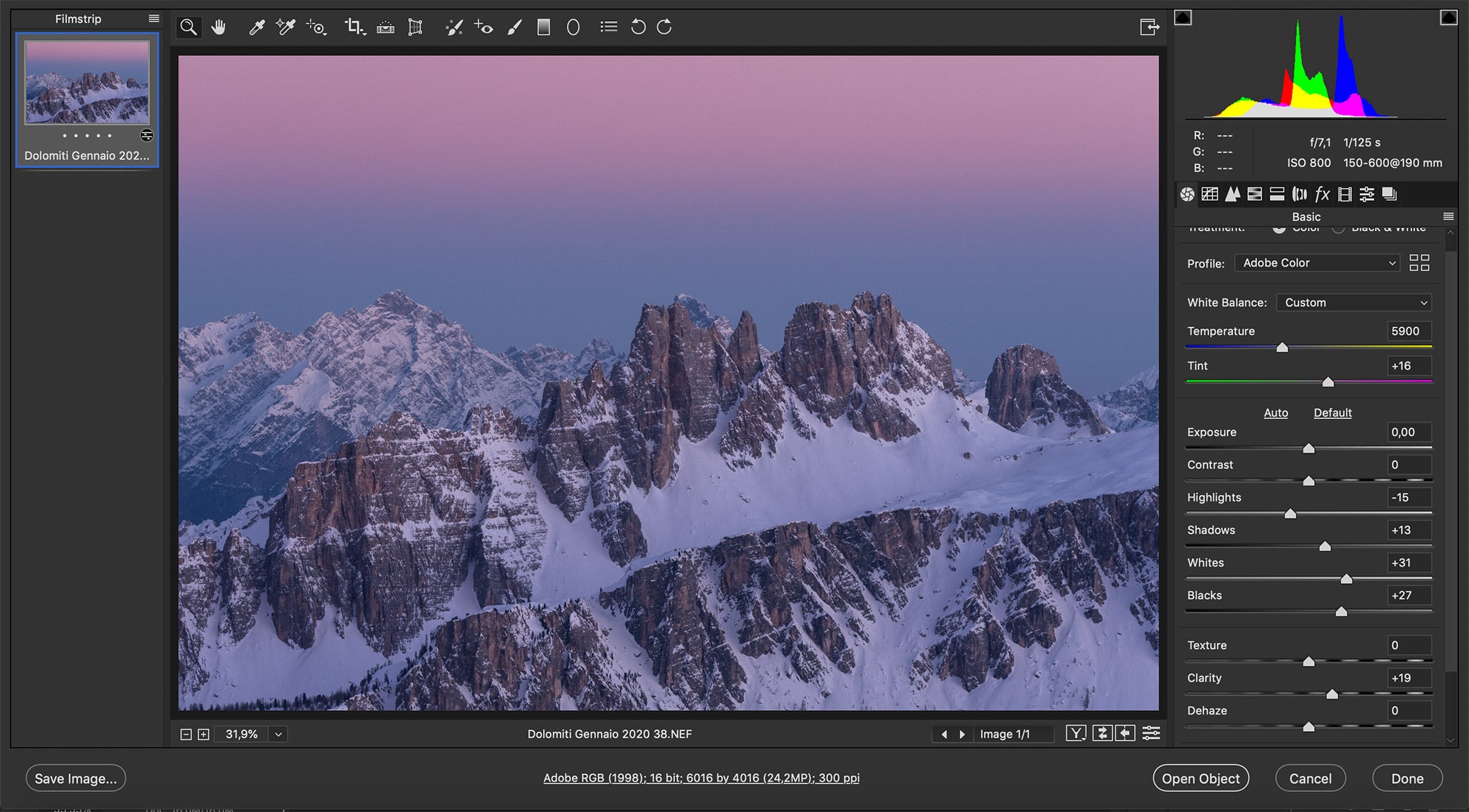Select the White Balance eyedropper tool
The width and height of the screenshot is (1469, 812).
pos(256,27)
